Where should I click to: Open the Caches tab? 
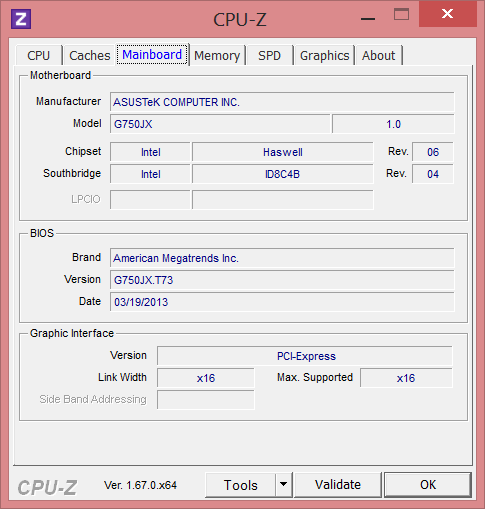tap(89, 55)
